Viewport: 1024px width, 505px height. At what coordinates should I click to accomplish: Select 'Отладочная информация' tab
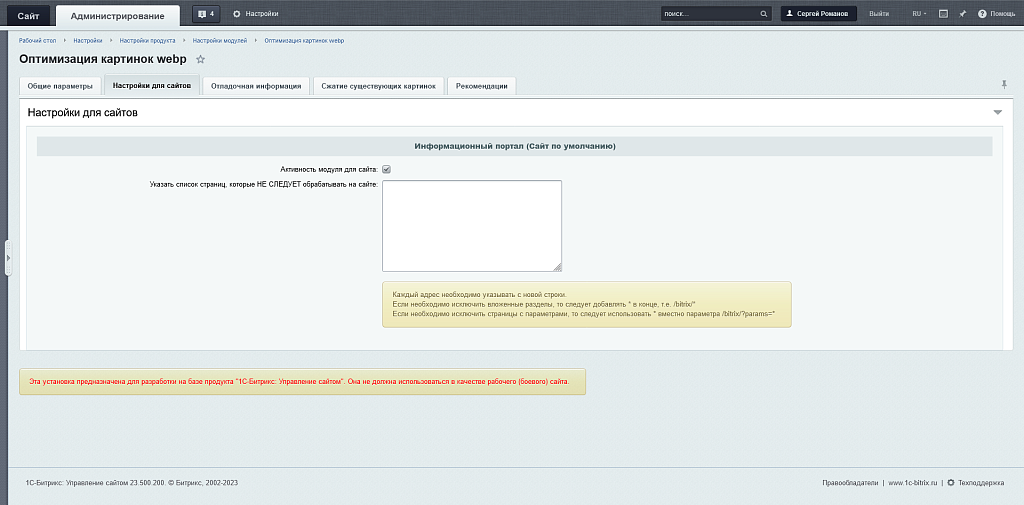point(256,86)
